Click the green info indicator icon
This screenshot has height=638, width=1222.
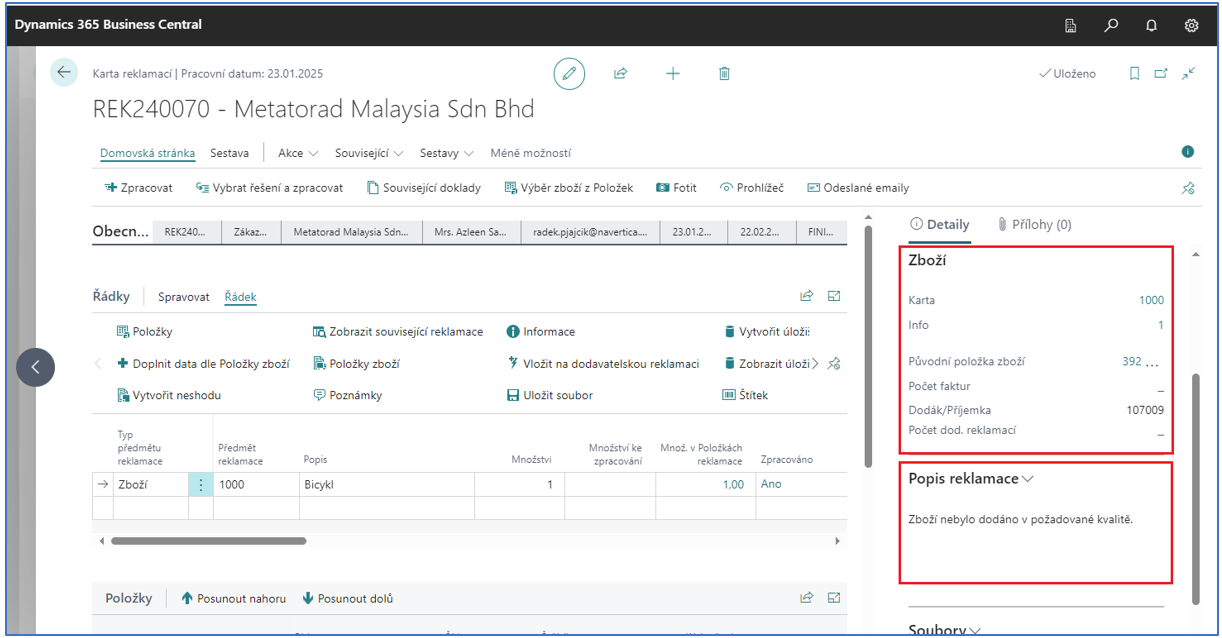point(1188,152)
